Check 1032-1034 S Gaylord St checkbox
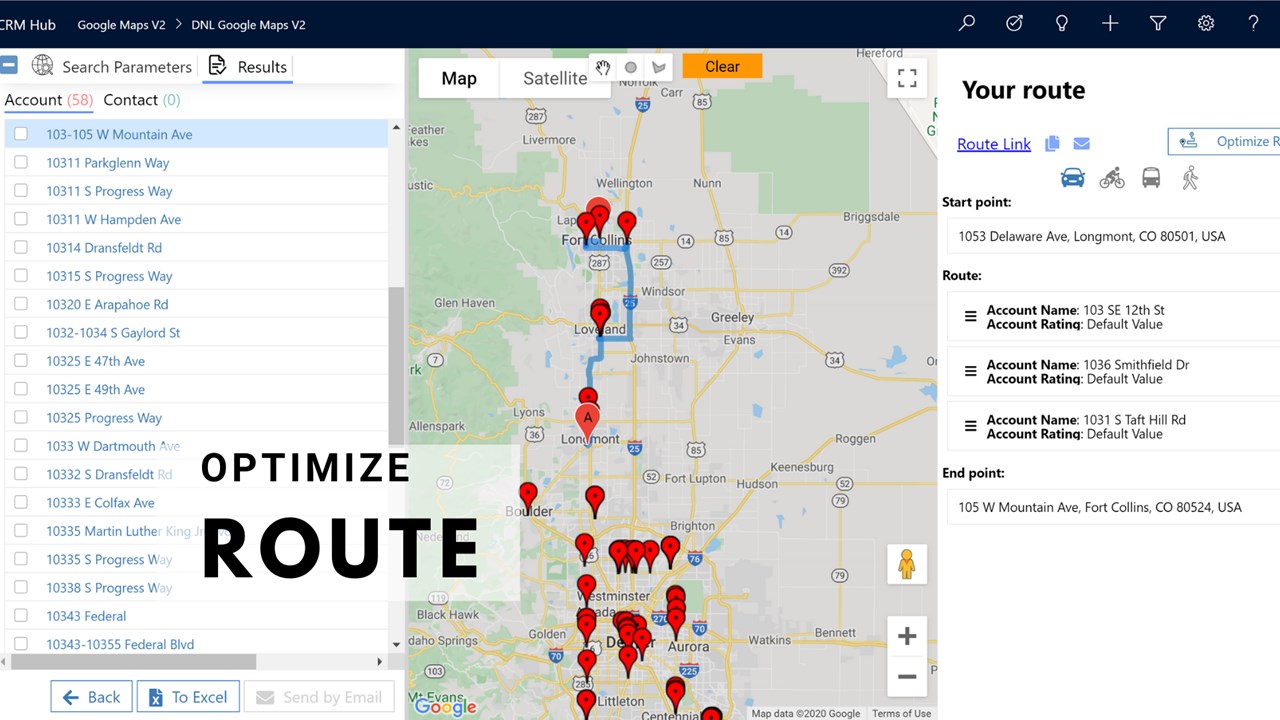Screen dimensions: 1280x720 click(21, 332)
